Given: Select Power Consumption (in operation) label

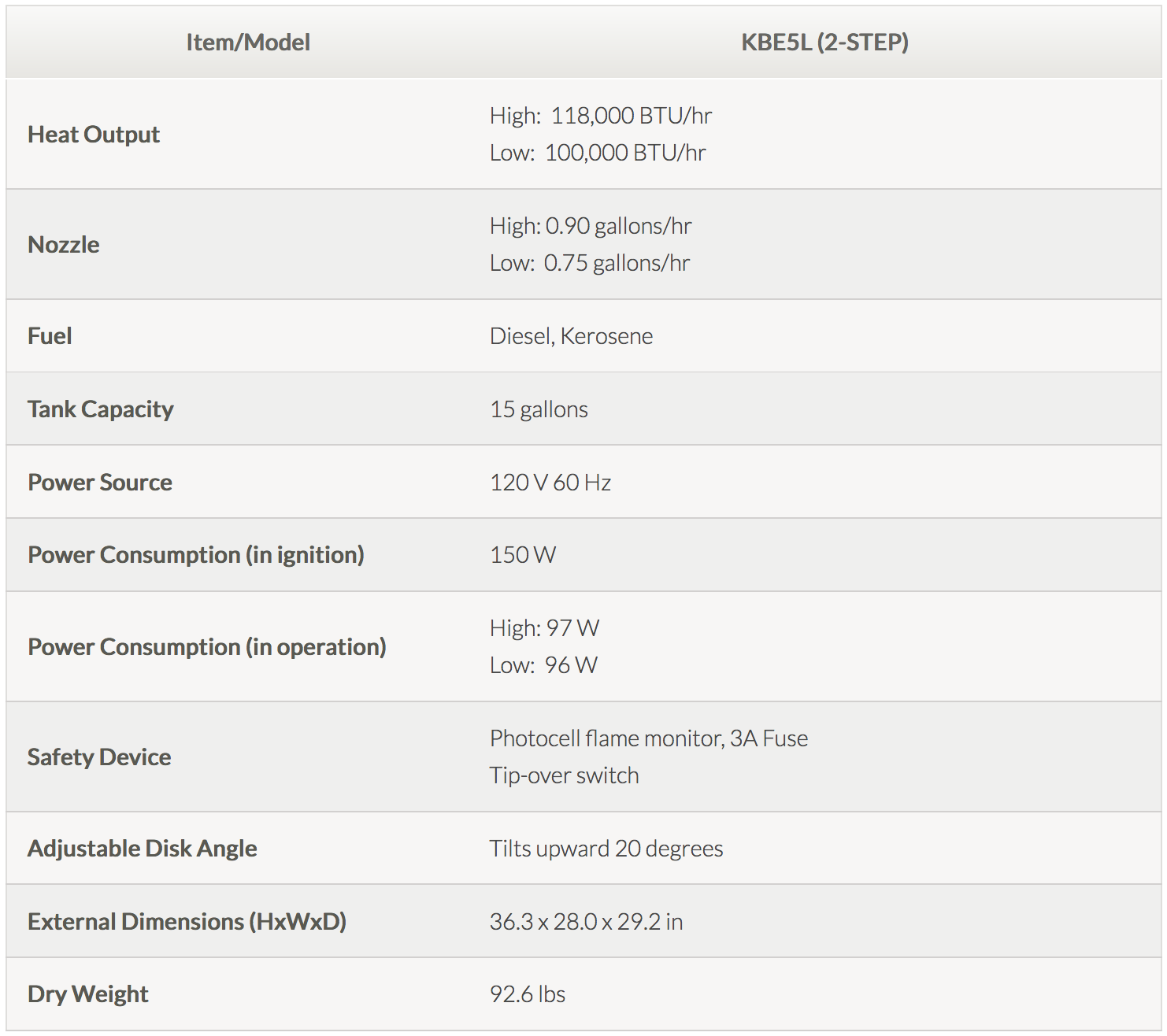Looking at the screenshot, I should coord(207,647).
